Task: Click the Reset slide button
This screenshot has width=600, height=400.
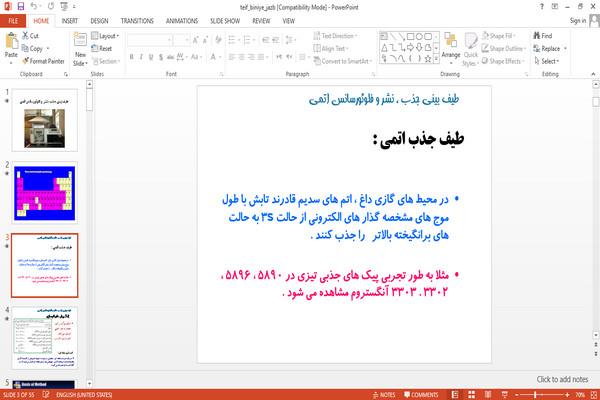Action: point(102,49)
